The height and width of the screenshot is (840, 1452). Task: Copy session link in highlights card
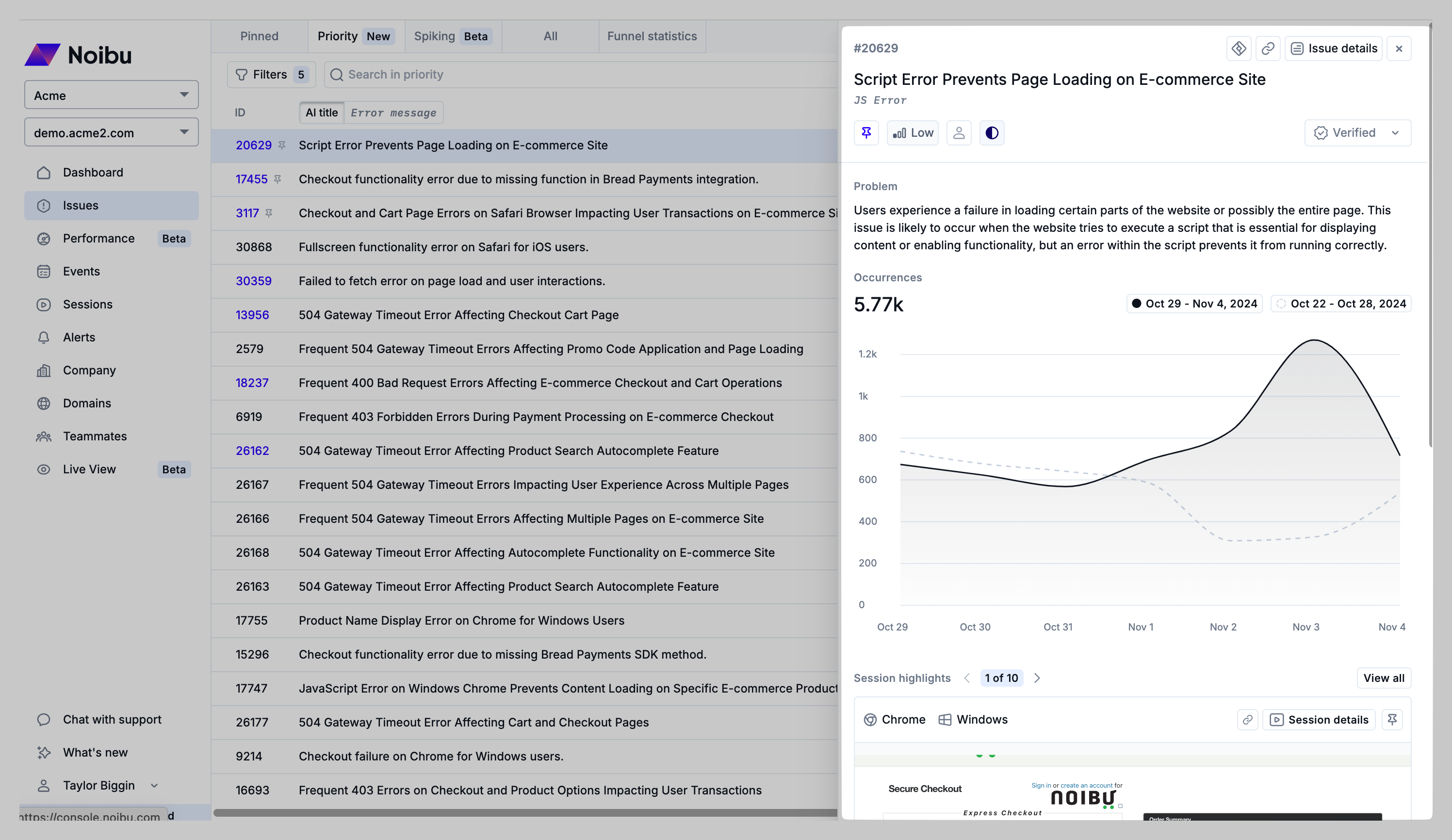[1247, 720]
